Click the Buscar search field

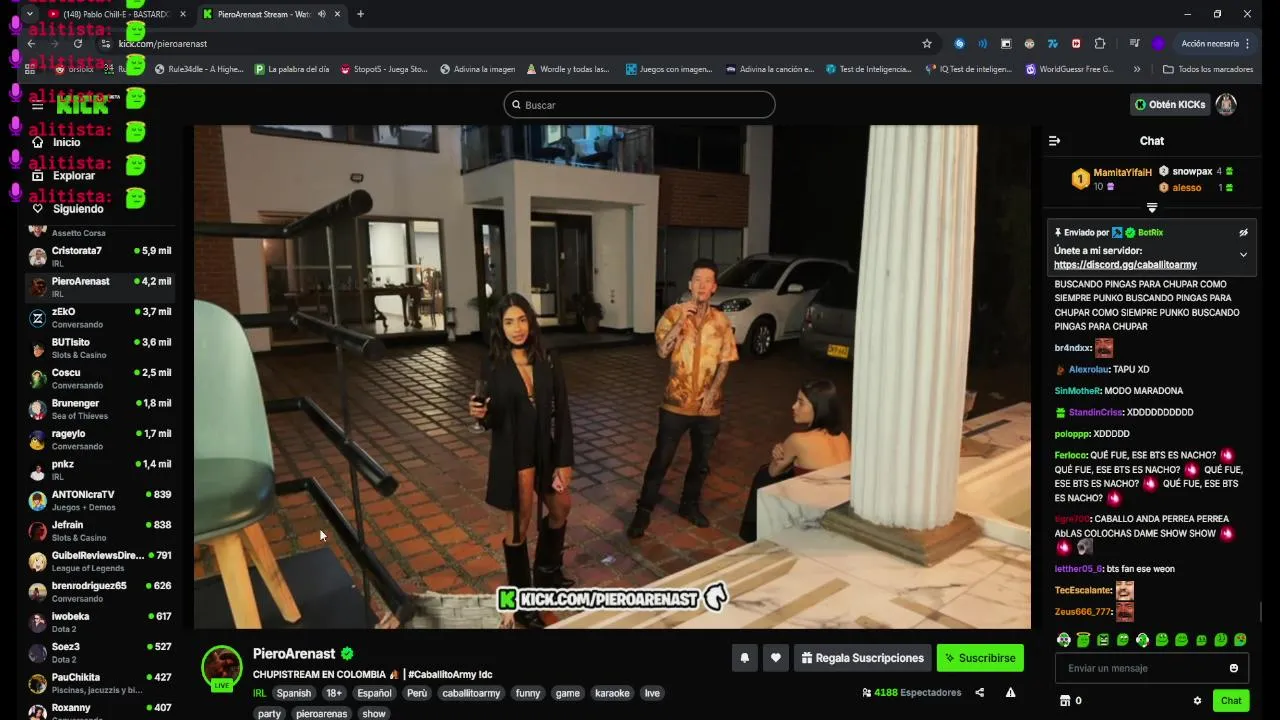click(x=640, y=105)
